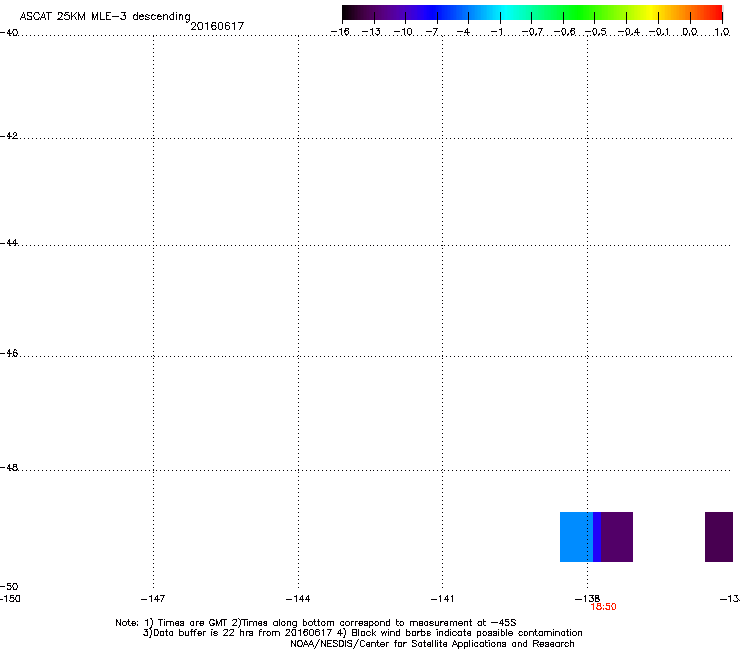The height and width of the screenshot is (650, 740).
Task: Click the rainbow color scale bar
Action: (532, 13)
